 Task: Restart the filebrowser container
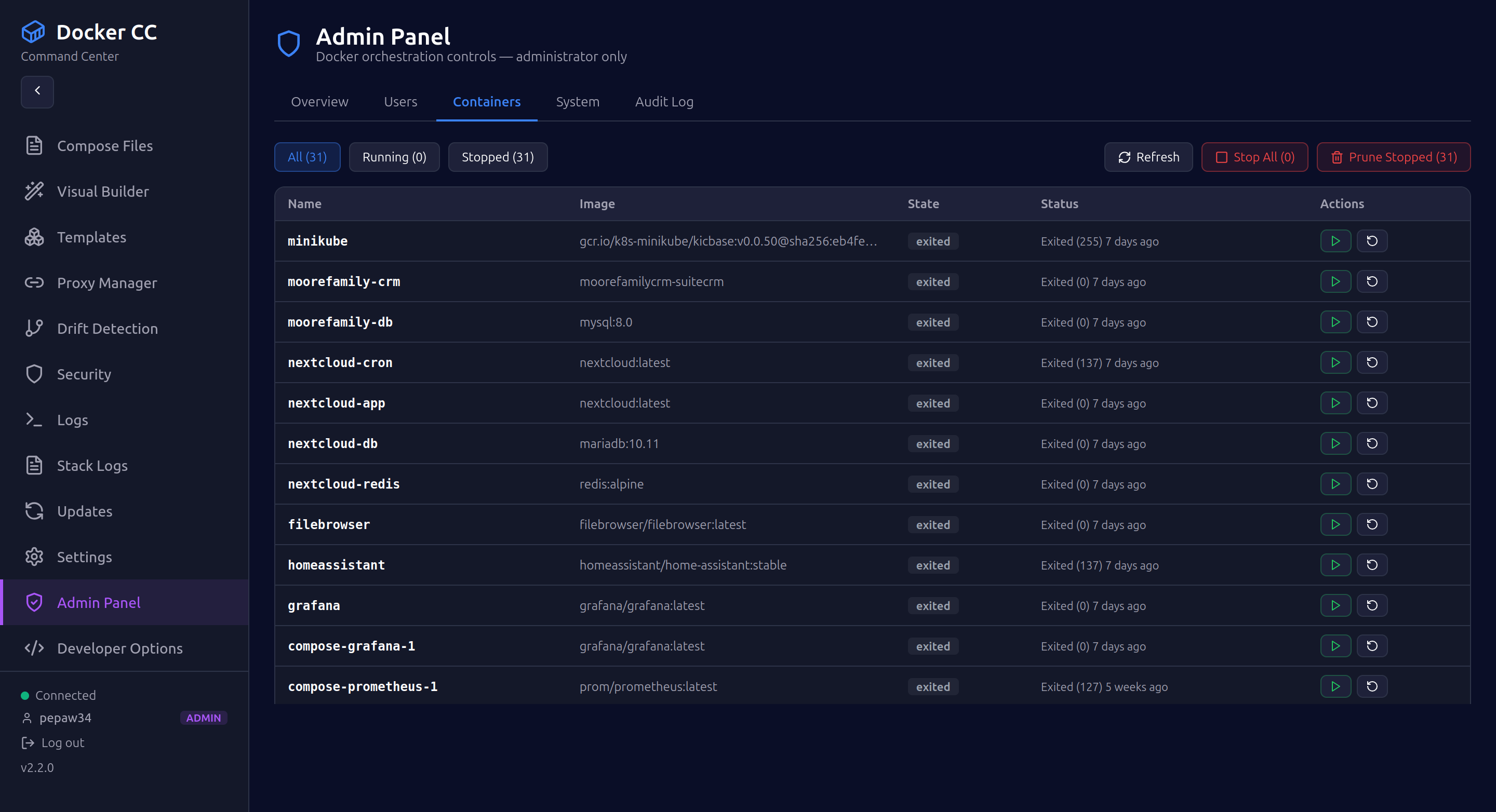(x=1372, y=524)
